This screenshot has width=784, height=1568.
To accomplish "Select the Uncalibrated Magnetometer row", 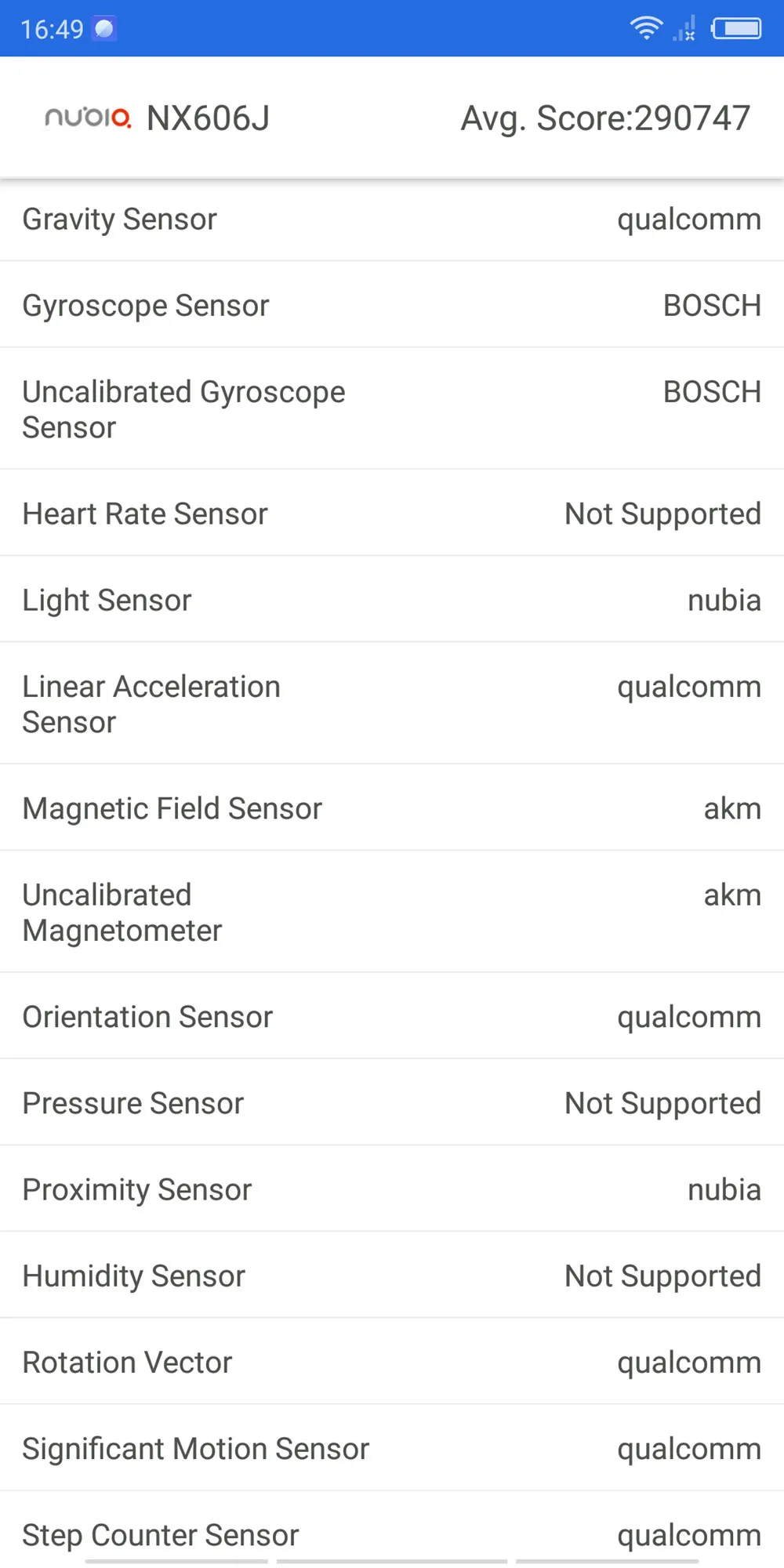I will point(392,912).
